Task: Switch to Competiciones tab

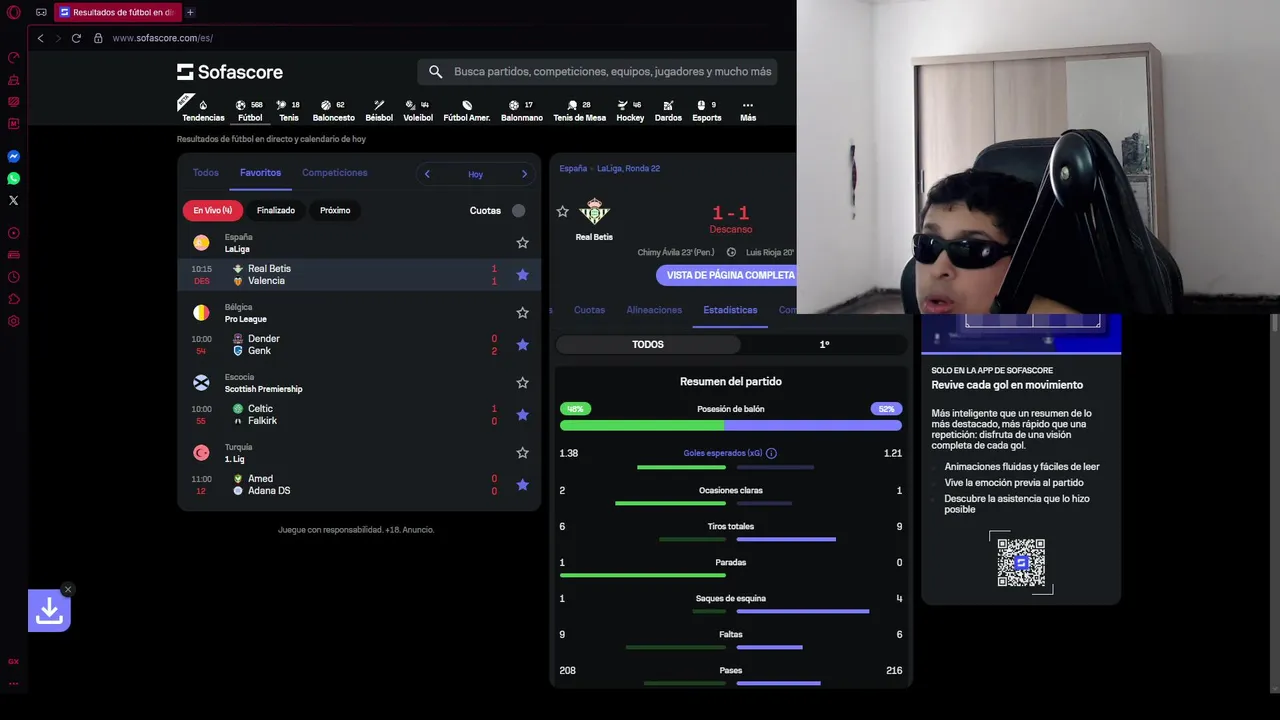Action: 335,173
